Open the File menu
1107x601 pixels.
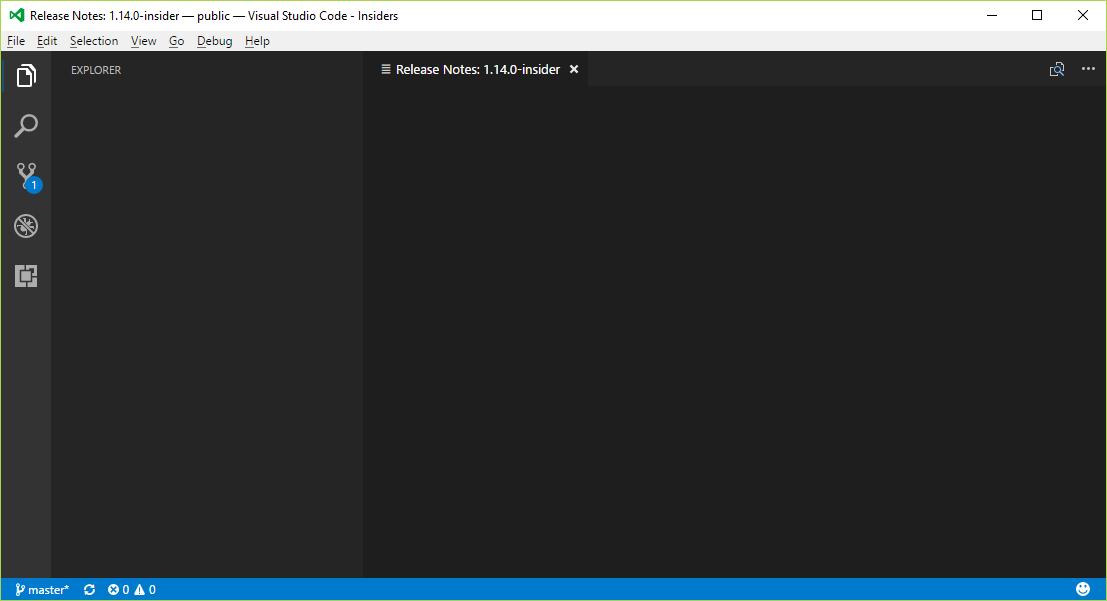coord(16,40)
